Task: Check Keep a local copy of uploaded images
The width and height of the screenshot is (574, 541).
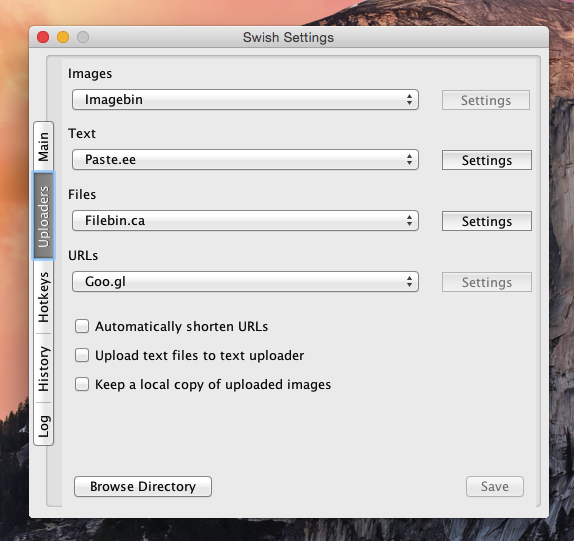Action: click(82, 384)
